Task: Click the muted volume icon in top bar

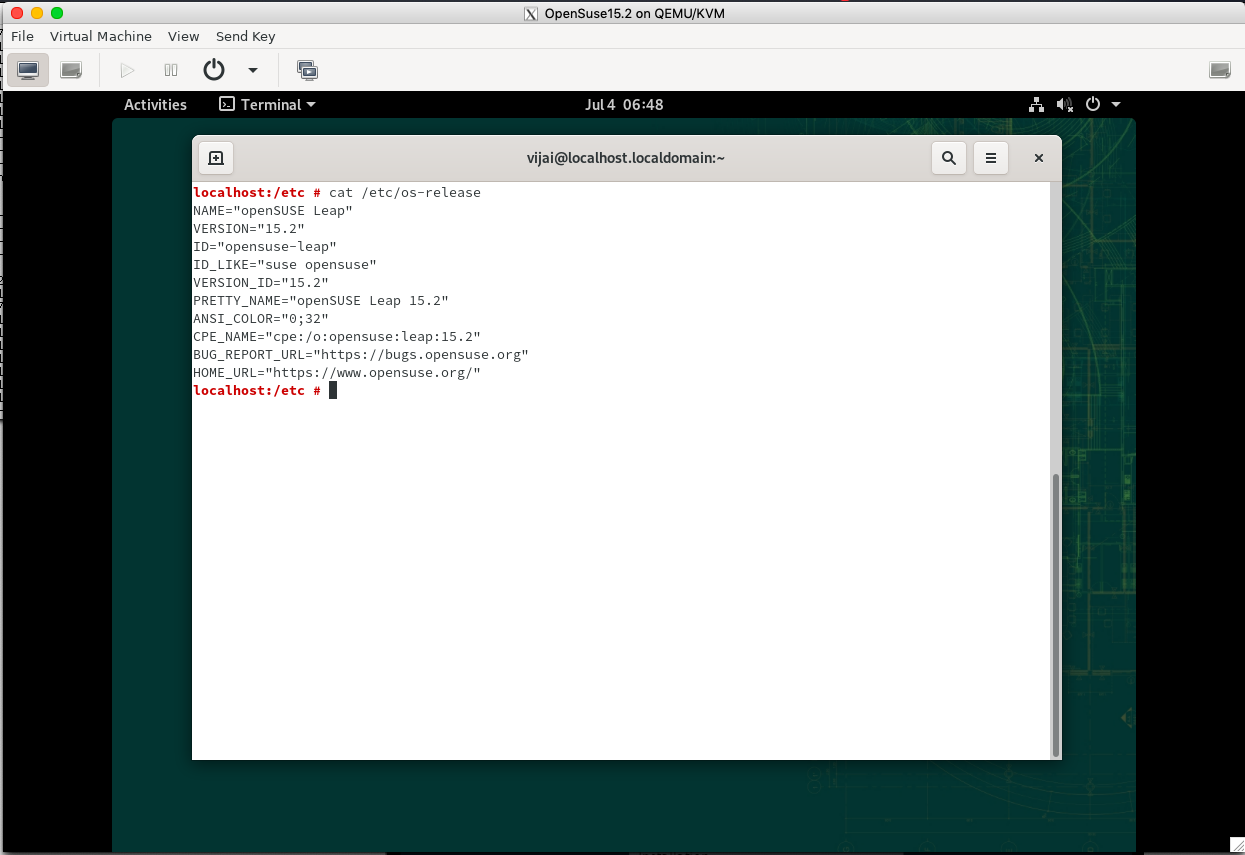Action: [x=1065, y=104]
